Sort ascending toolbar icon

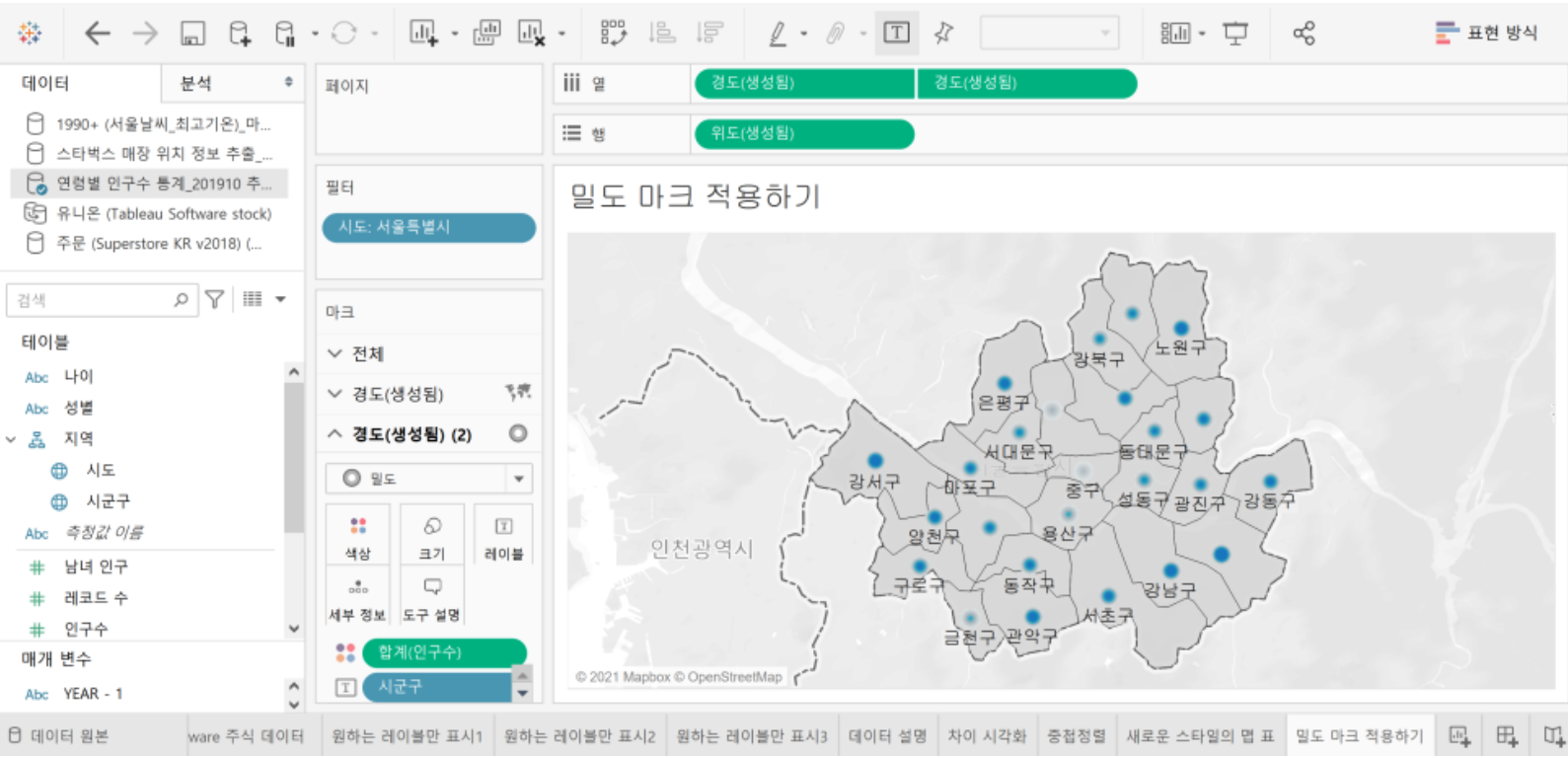click(x=661, y=34)
